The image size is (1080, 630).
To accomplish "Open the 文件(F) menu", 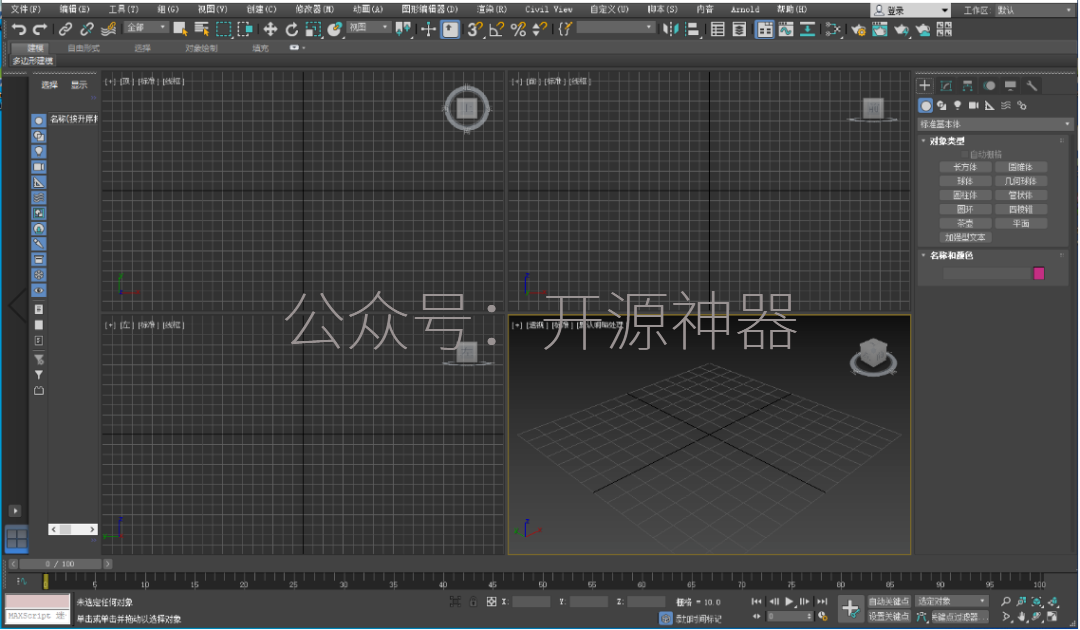I will pyautogui.click(x=26, y=10).
